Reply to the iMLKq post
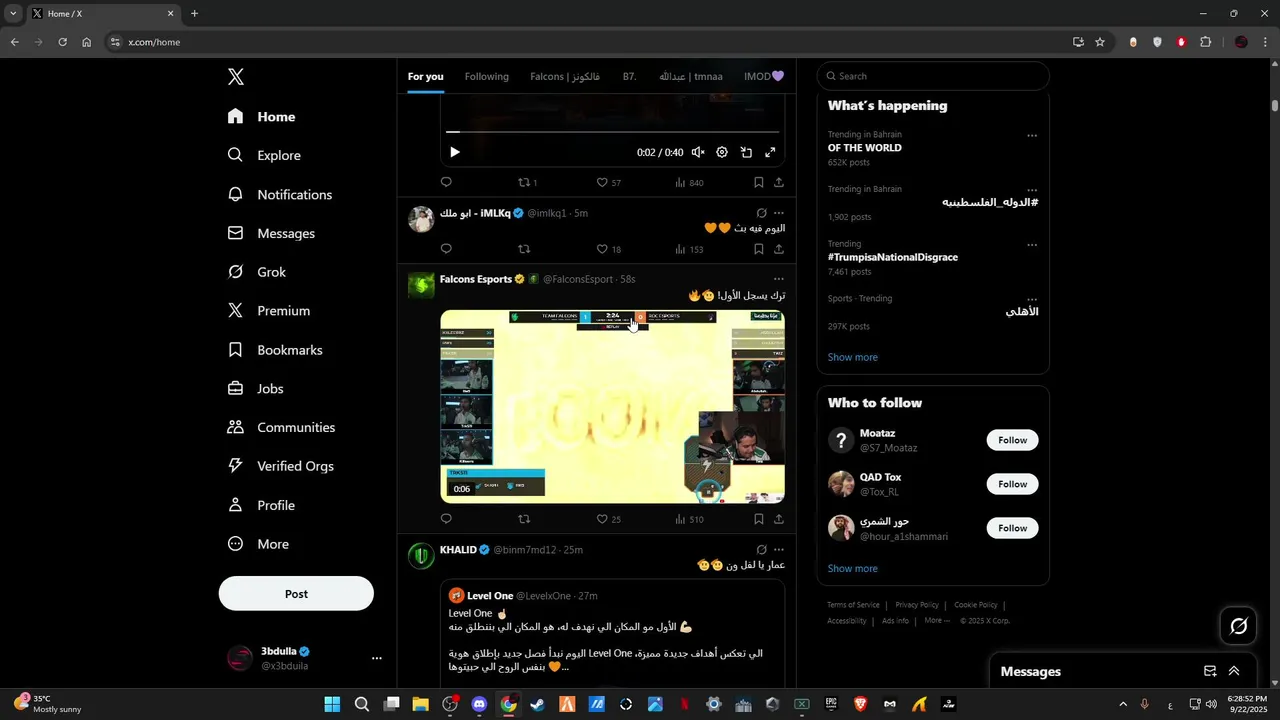 [x=446, y=249]
